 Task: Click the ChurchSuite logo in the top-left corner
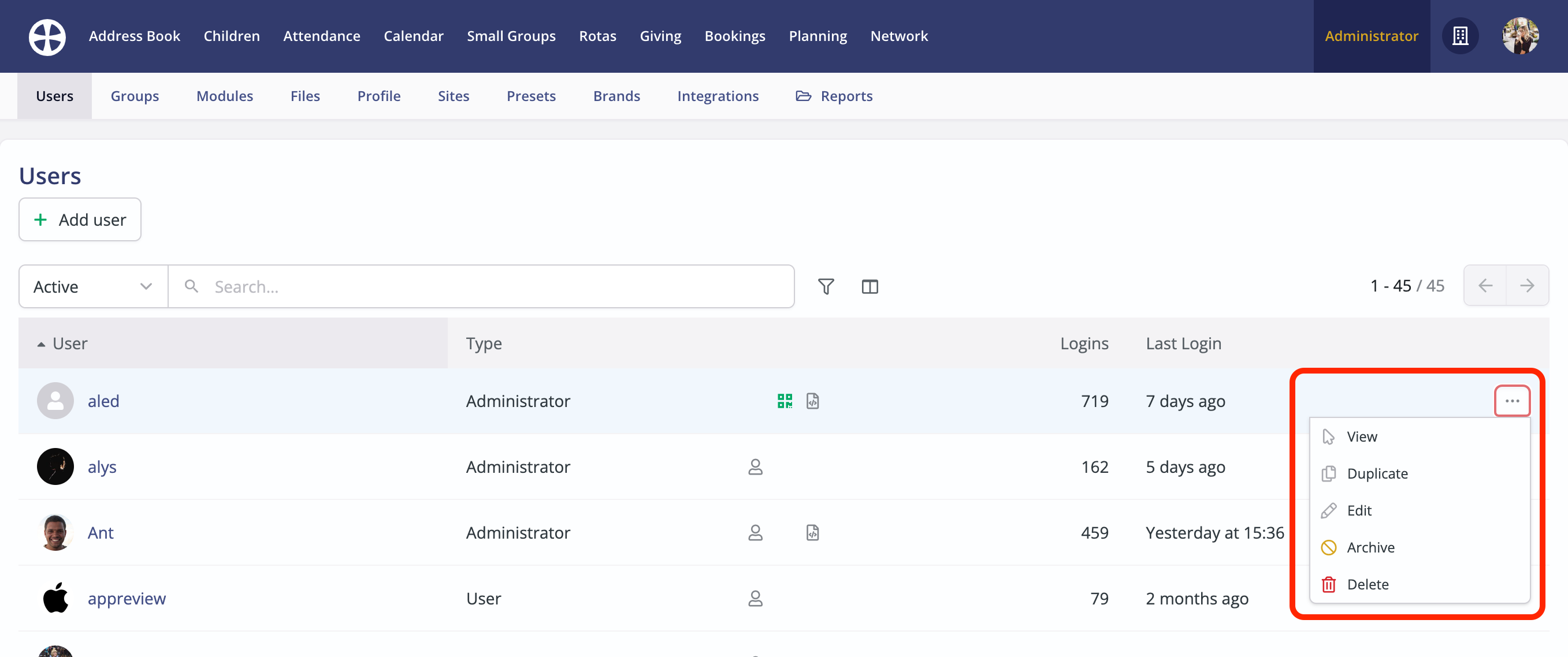pos(47,36)
